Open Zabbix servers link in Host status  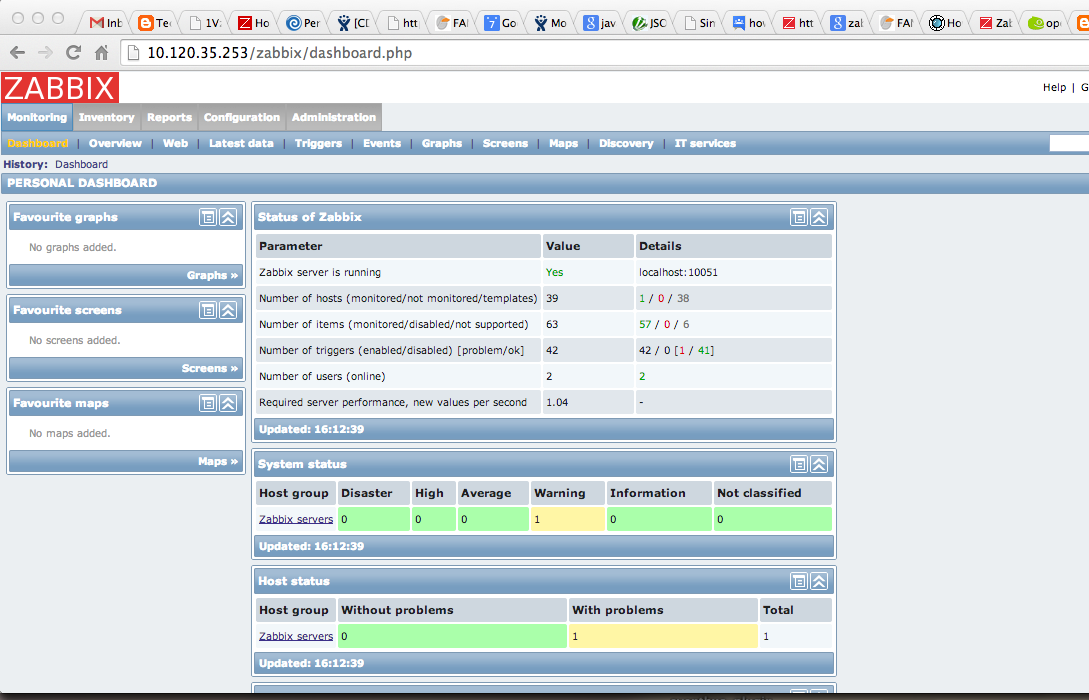click(296, 636)
